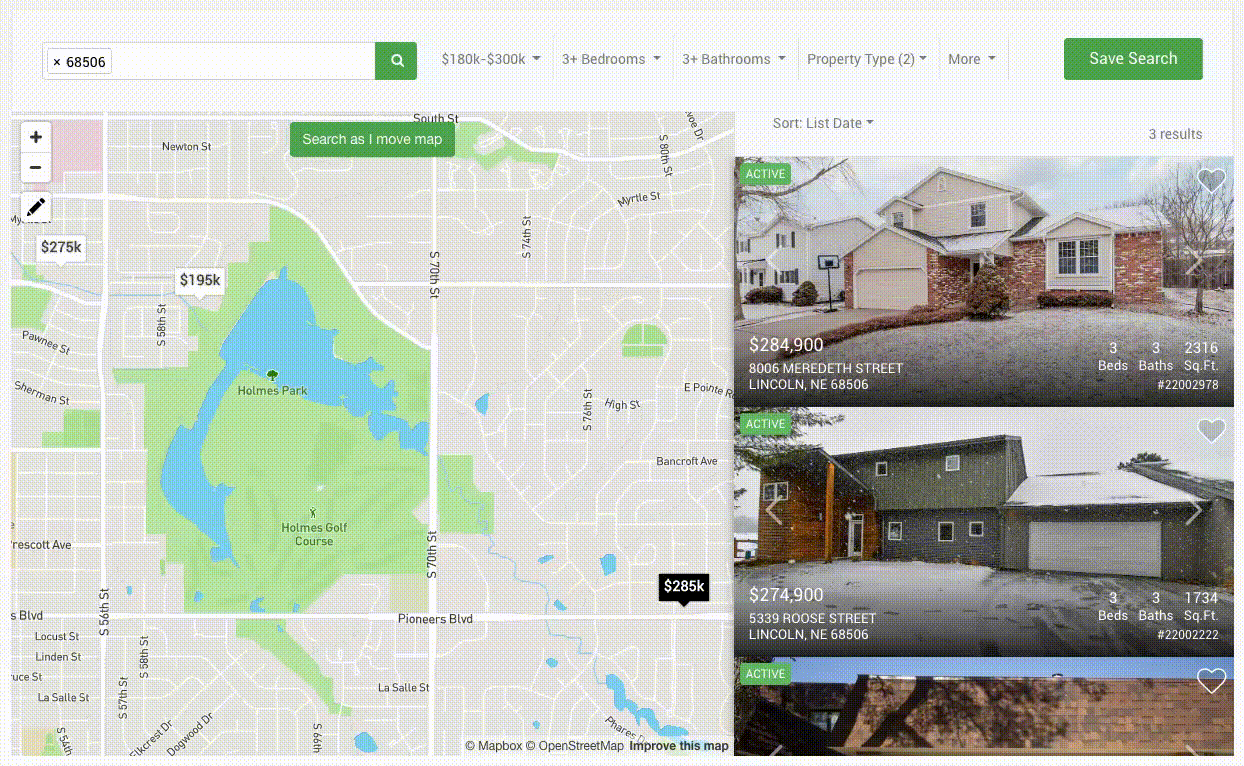View previous photo of 8006 Meredeth listing
The height and width of the screenshot is (766, 1244).
coord(771,261)
